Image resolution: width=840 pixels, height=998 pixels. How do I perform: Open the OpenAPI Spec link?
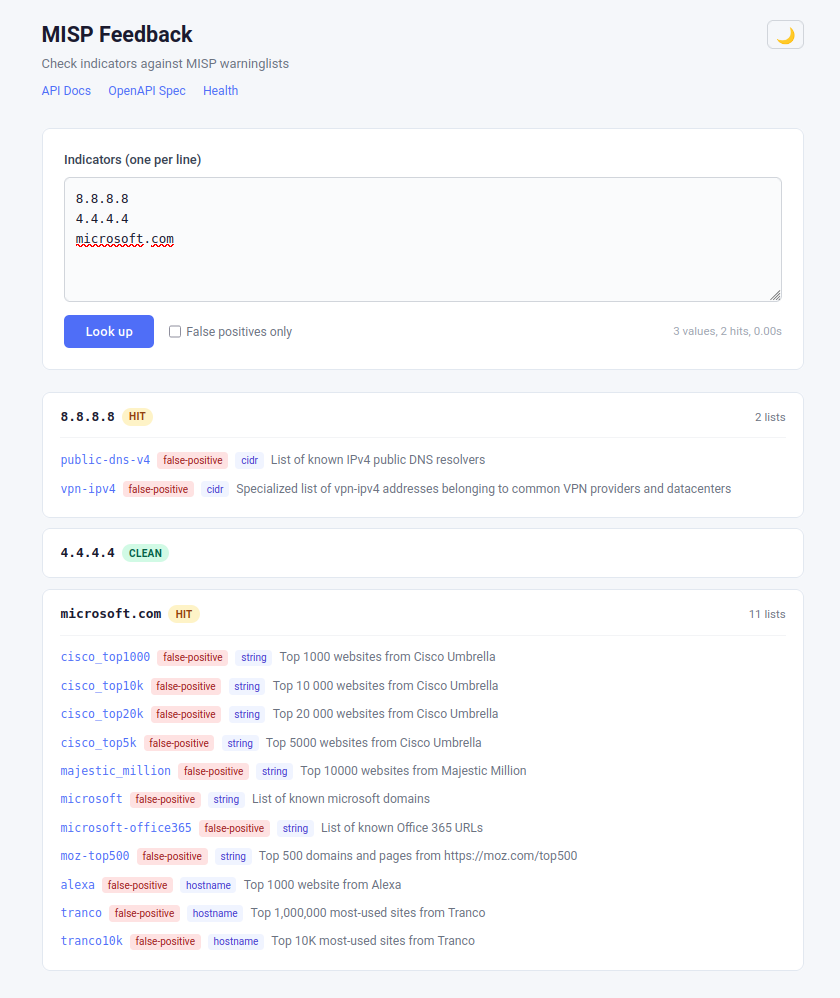[x=147, y=91]
